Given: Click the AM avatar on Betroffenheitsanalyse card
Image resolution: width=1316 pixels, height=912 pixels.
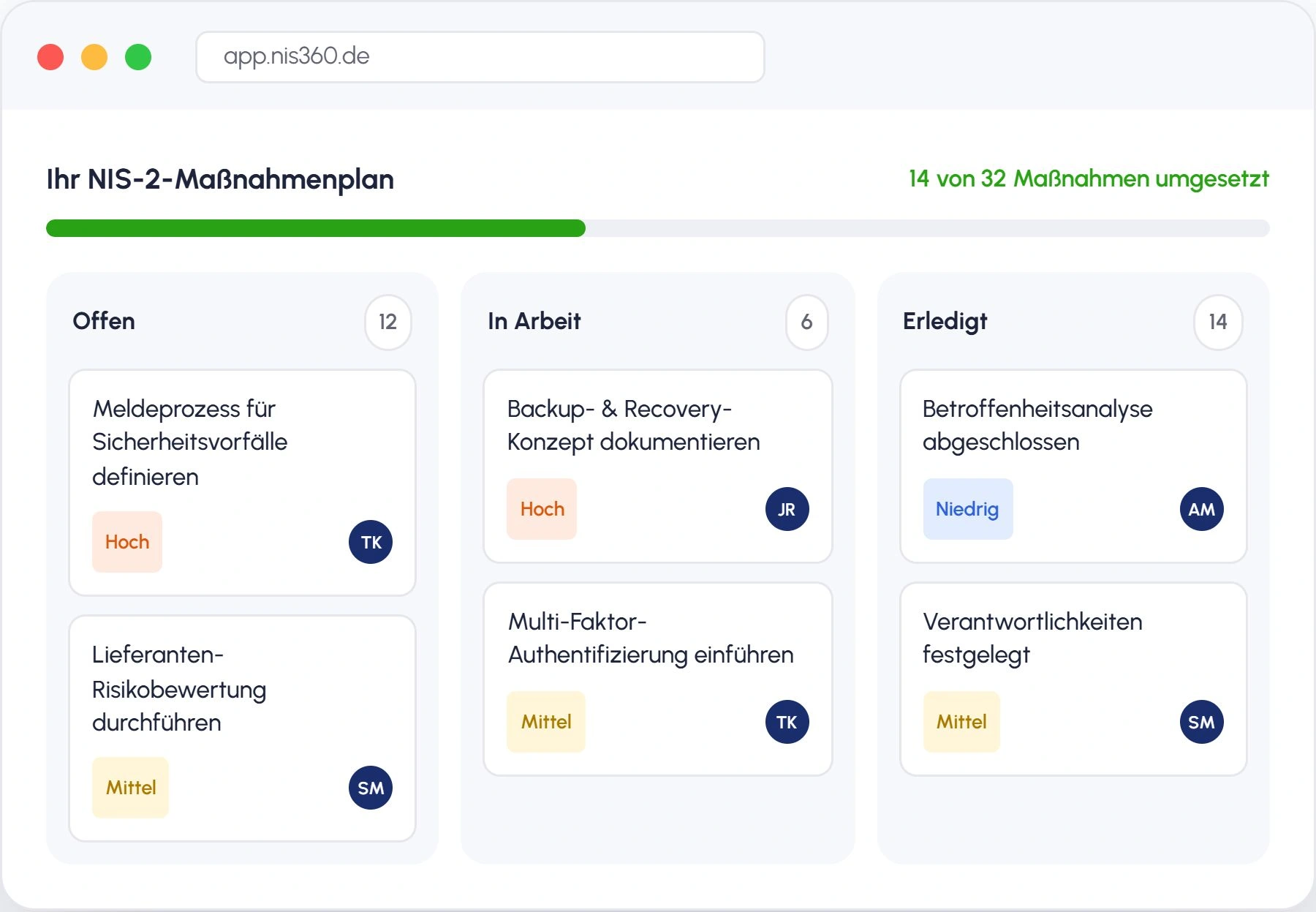Looking at the screenshot, I should tap(1201, 509).
